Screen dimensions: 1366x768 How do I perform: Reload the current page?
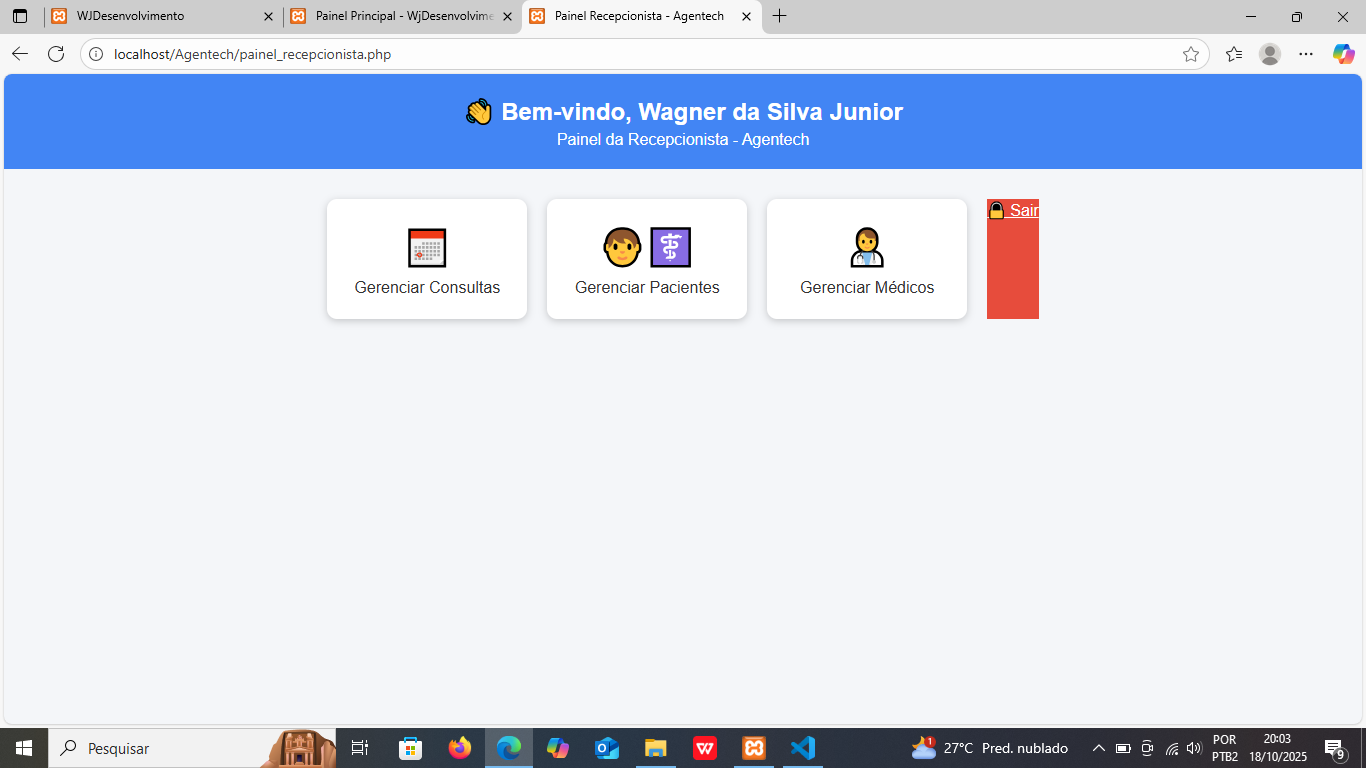[x=56, y=54]
